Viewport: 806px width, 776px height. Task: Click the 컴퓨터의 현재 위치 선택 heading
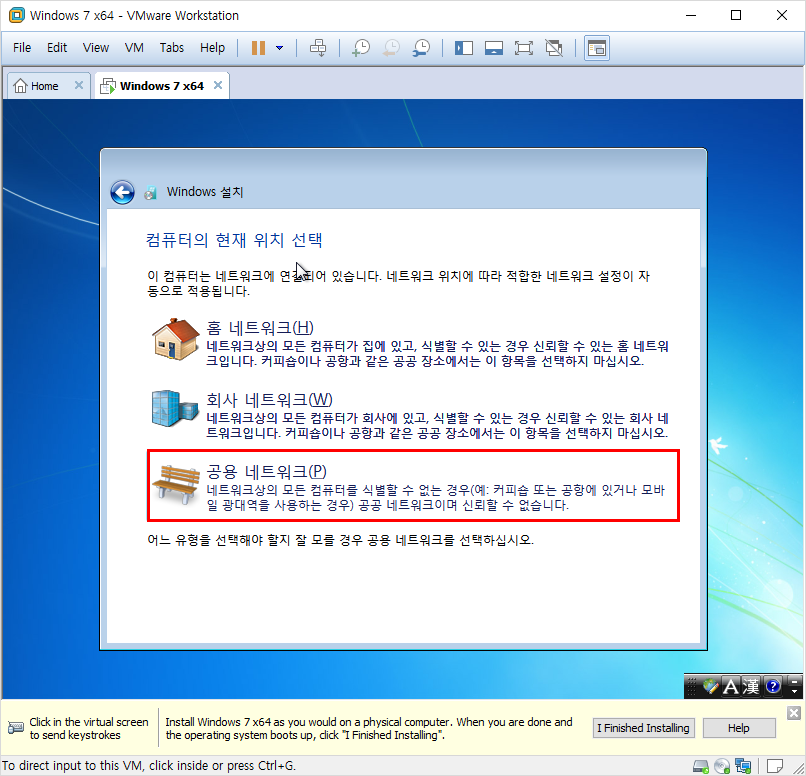[234, 240]
